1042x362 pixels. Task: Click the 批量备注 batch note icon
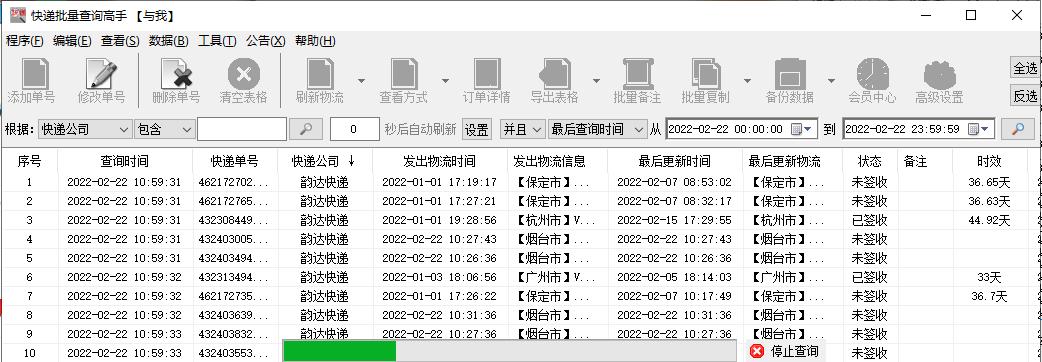(637, 74)
